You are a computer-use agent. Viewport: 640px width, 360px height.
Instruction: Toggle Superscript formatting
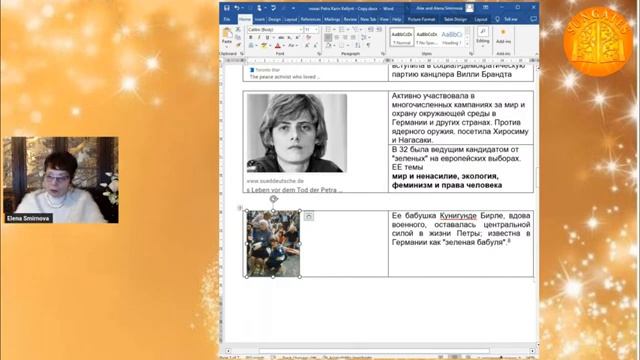[x=297, y=37]
